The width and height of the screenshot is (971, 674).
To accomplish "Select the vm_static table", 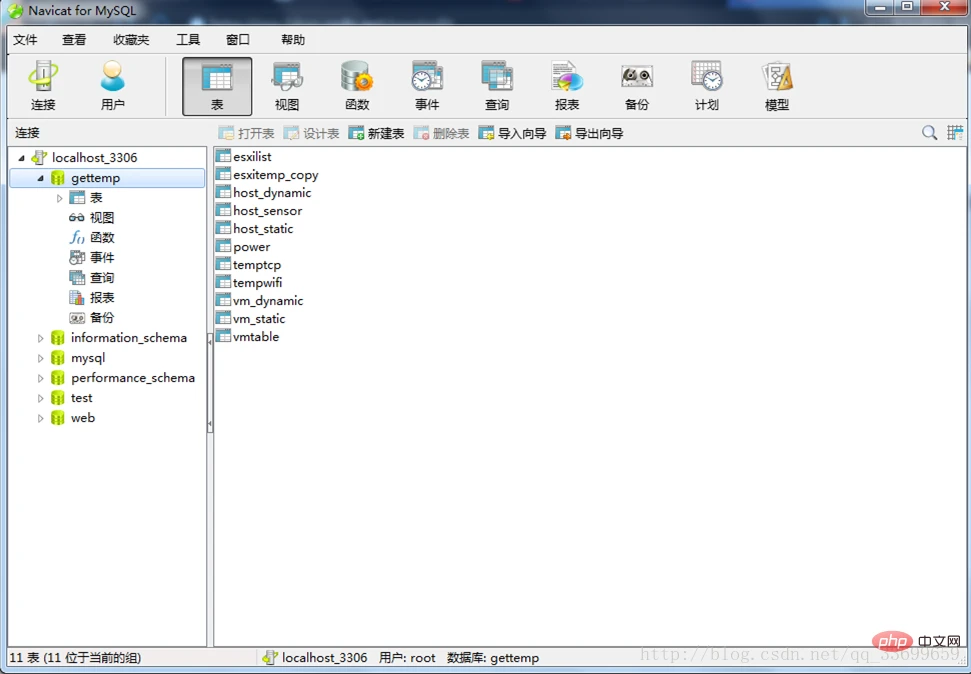I will pos(251,318).
